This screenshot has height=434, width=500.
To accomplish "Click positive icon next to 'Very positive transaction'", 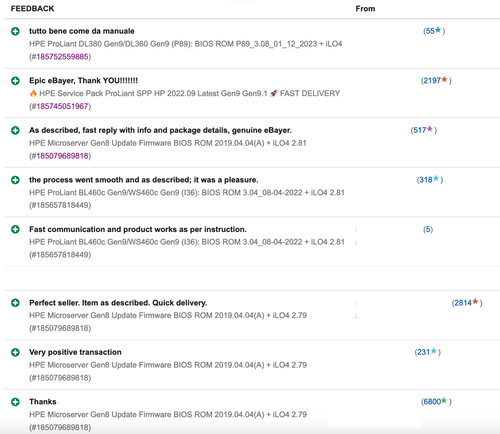I will tap(15, 352).
